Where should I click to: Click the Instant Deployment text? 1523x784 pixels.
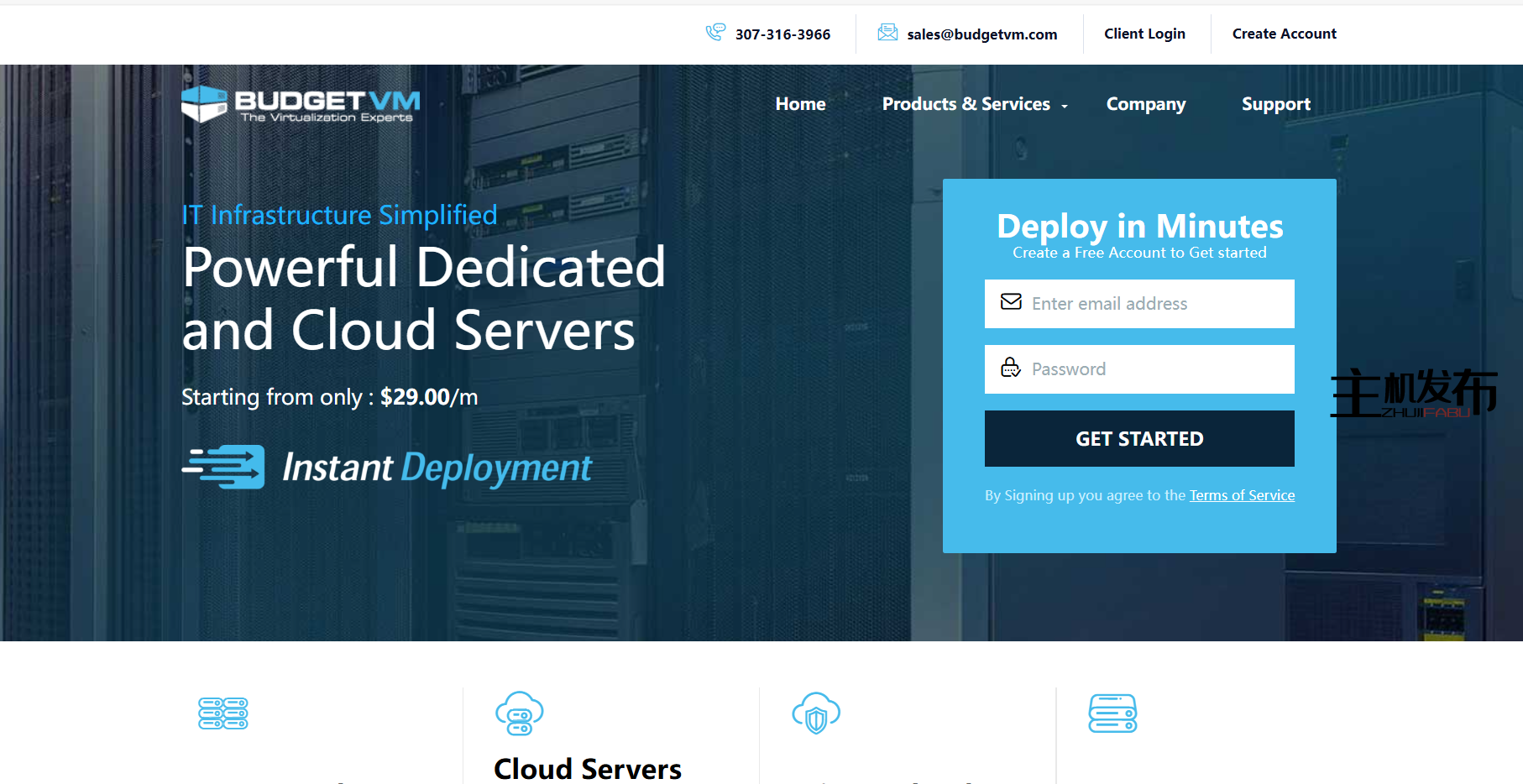437,468
